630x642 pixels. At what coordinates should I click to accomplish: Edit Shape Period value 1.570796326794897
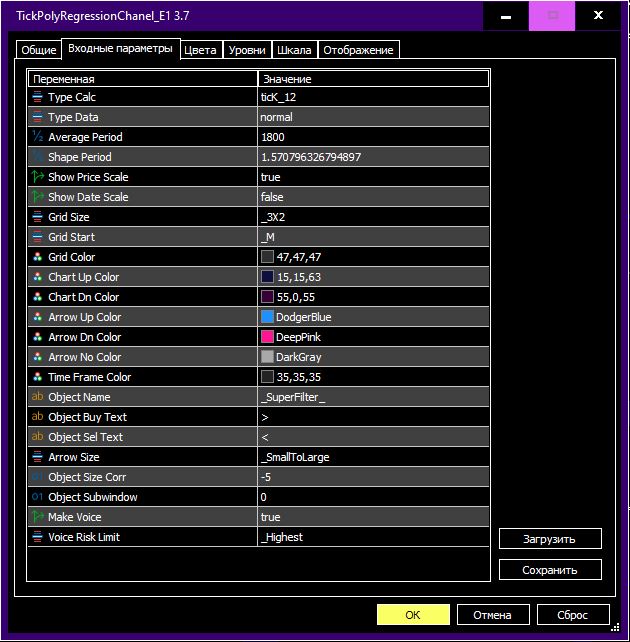[373, 157]
